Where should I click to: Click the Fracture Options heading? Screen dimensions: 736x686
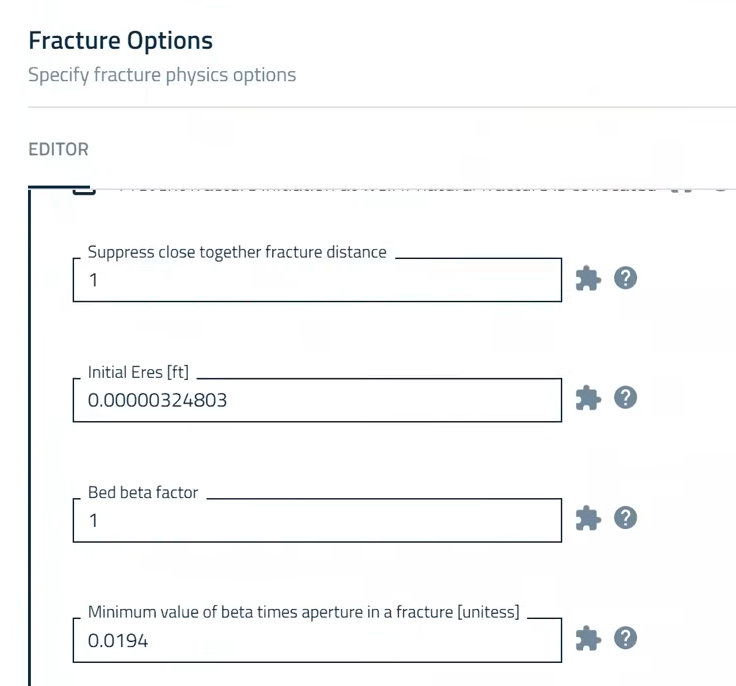click(121, 40)
